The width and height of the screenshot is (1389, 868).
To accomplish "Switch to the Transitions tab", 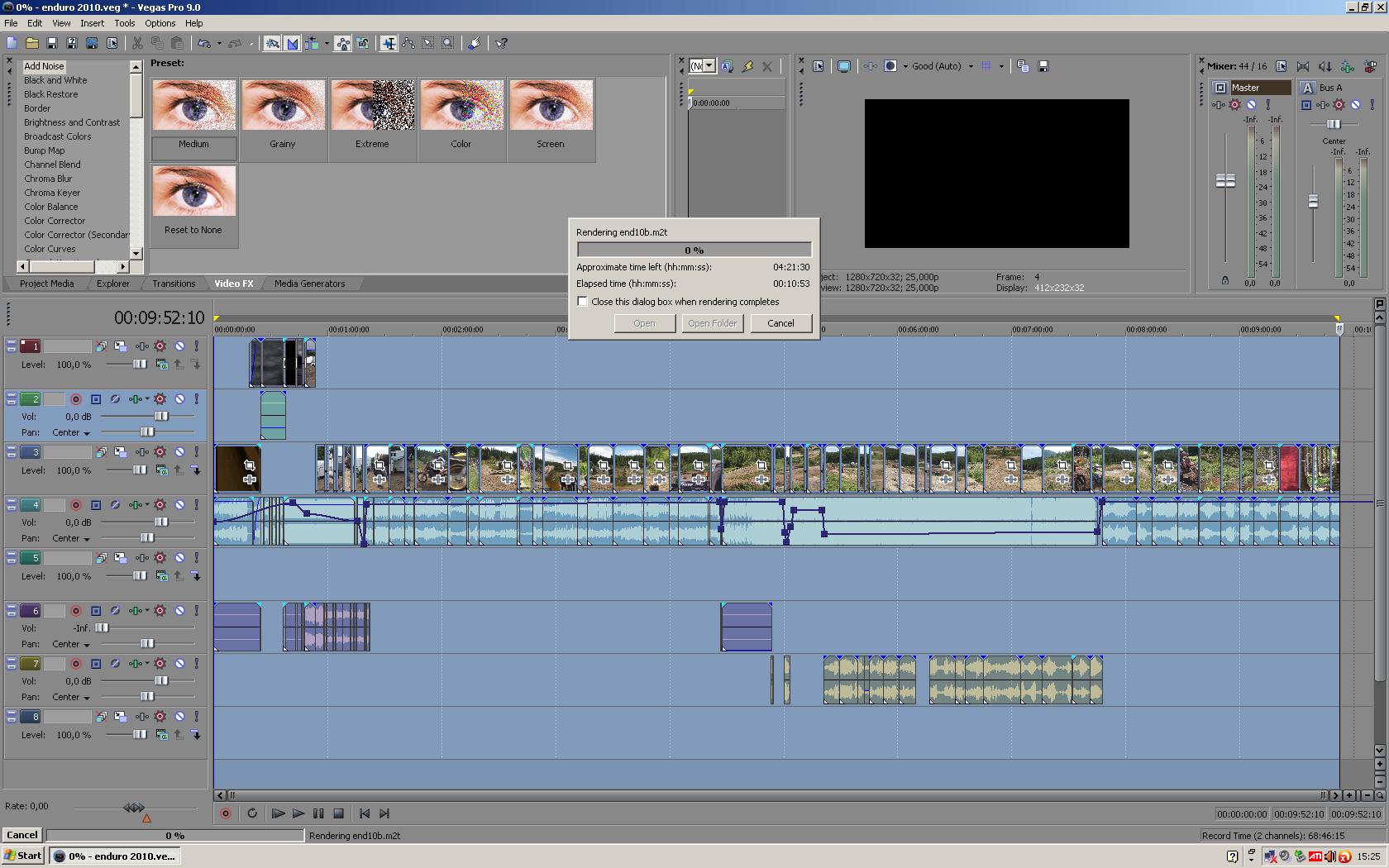I will (174, 284).
